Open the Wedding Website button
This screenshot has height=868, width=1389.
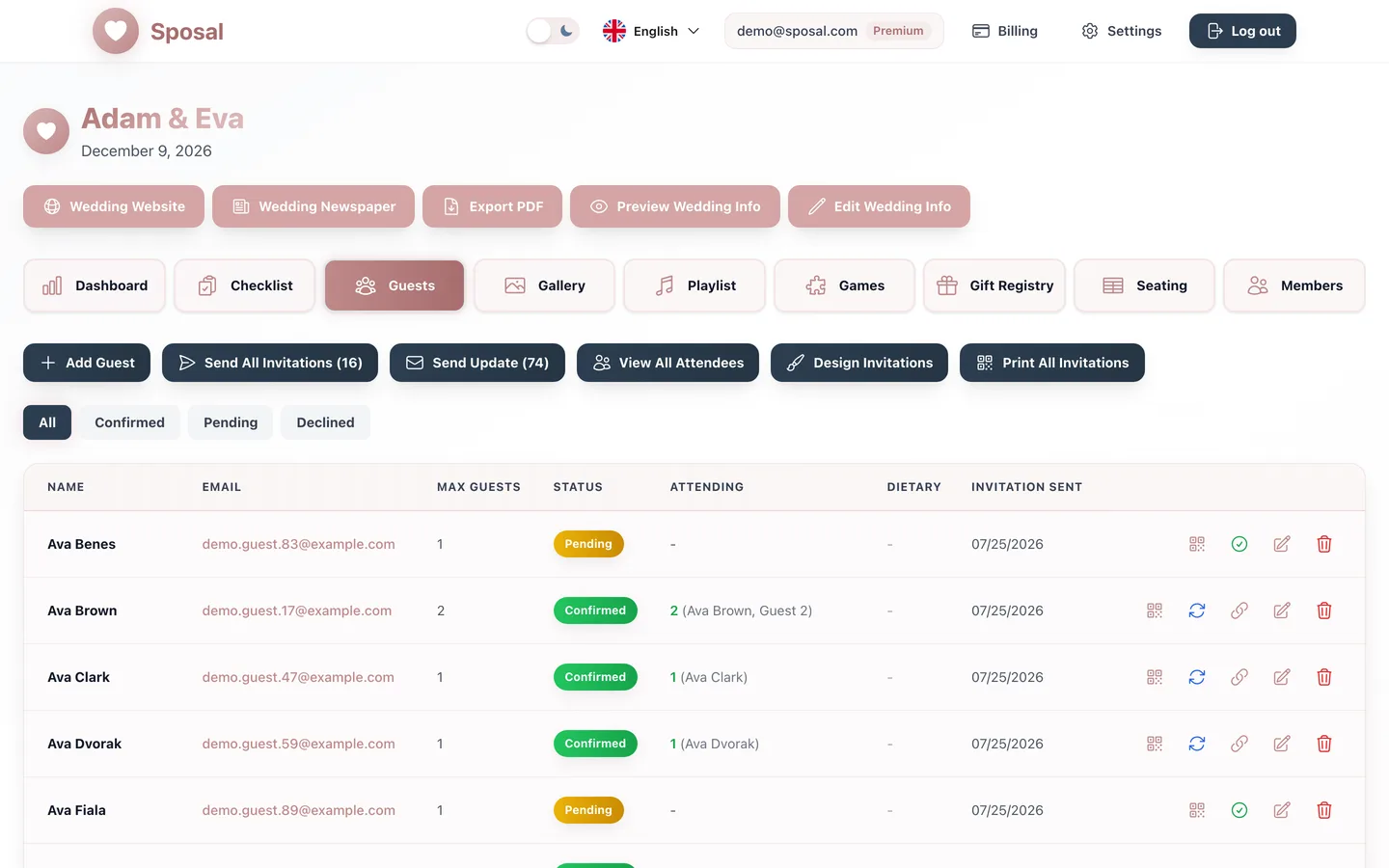tap(114, 206)
